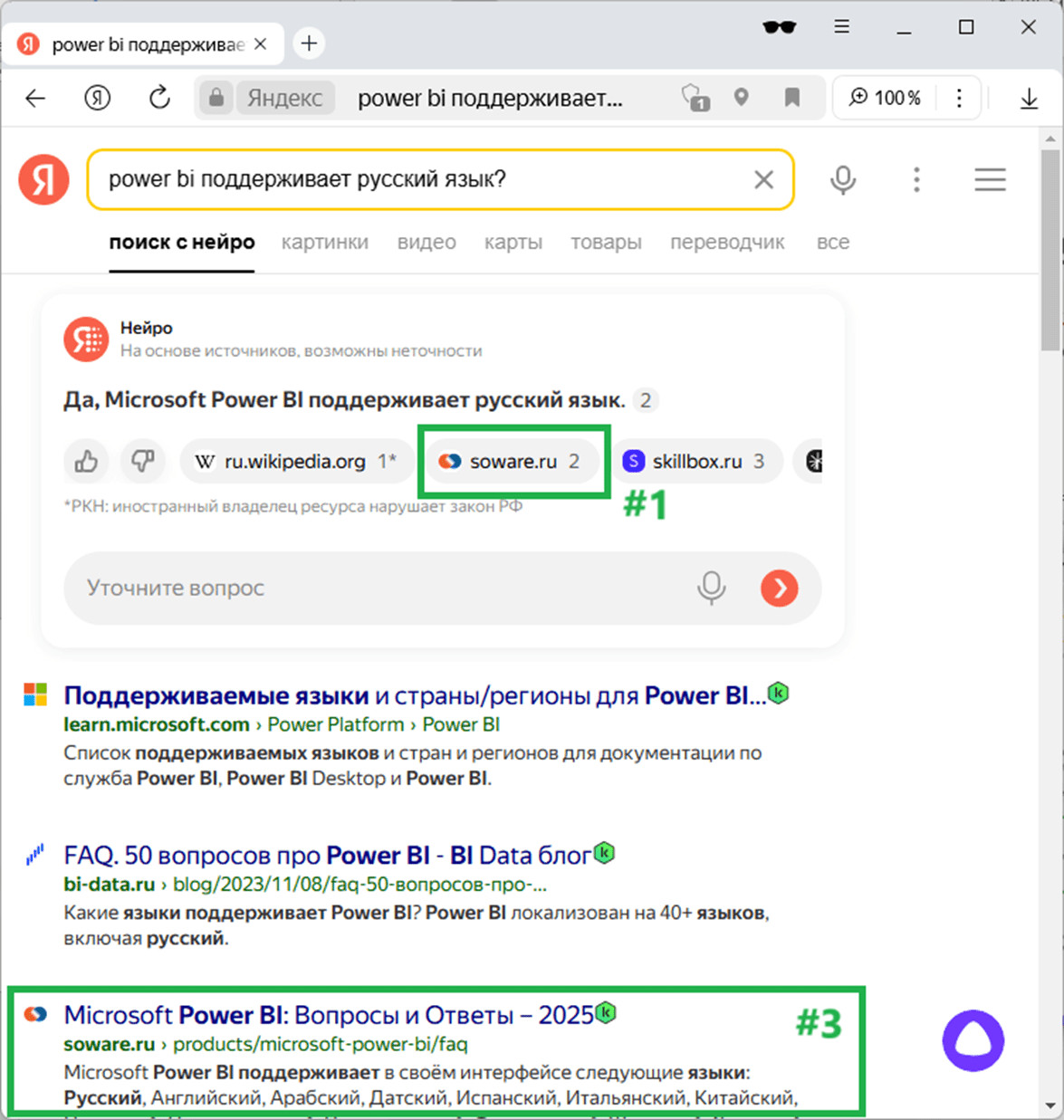1064x1120 pixels.
Task: Click the soware.ru products/microsoft-power-bi/faq path
Action: coord(321,1044)
